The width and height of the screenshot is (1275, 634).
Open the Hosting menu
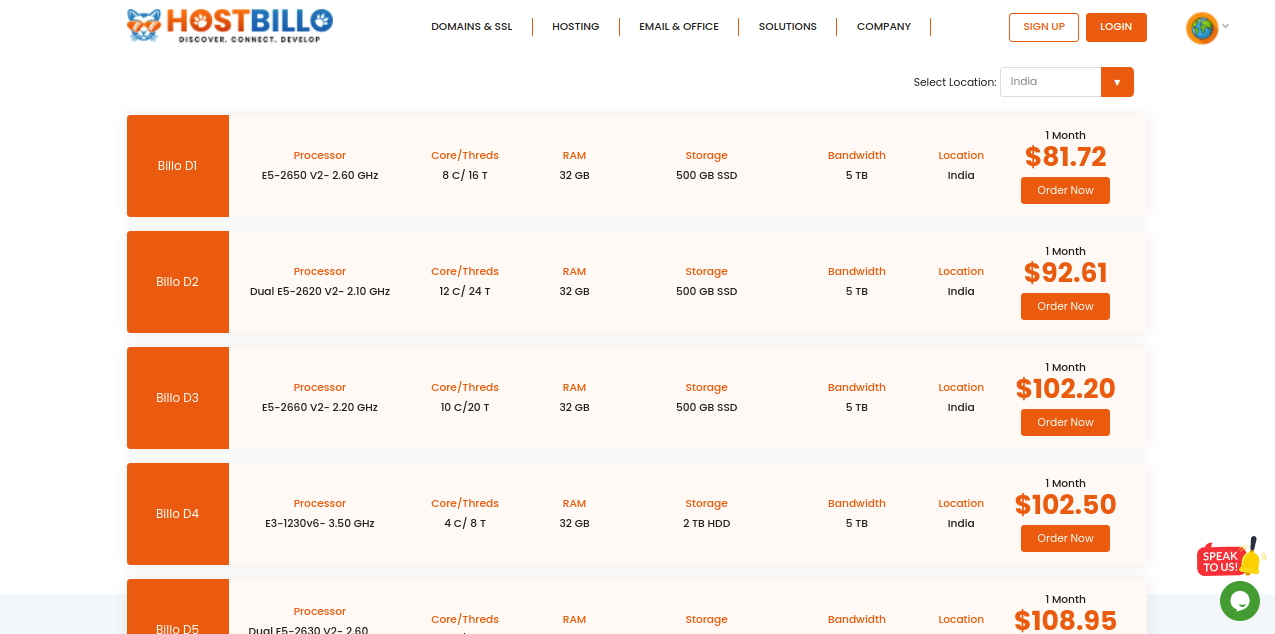[x=576, y=27]
